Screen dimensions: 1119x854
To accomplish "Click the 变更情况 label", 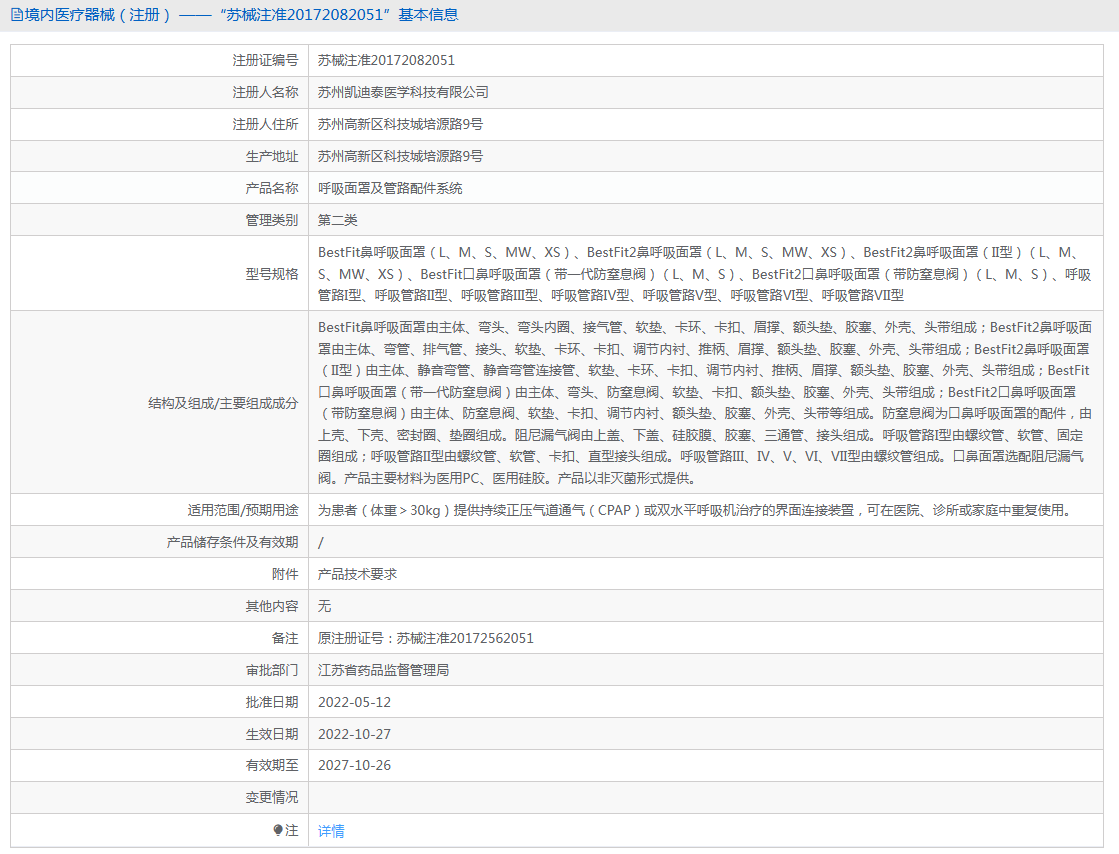I will 272,798.
